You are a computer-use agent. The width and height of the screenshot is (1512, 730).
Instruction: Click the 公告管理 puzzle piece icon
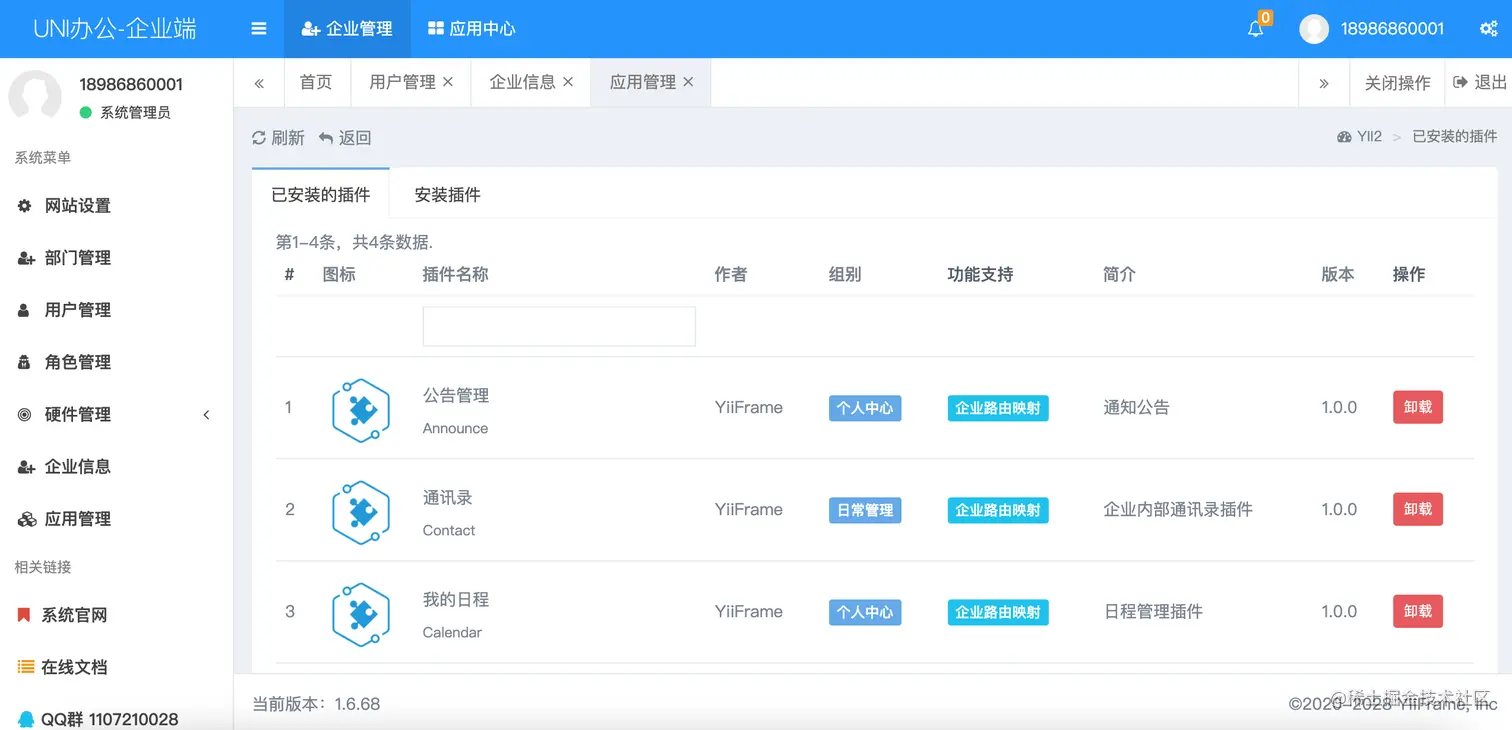tap(361, 409)
